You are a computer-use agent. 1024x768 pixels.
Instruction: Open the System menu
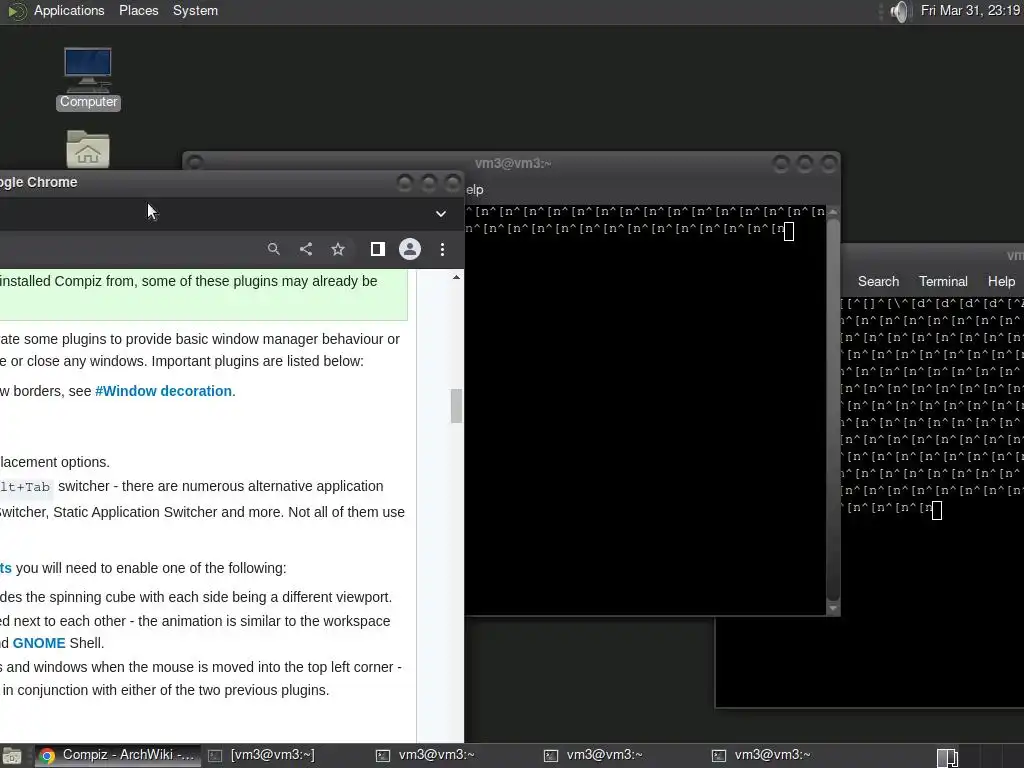[x=195, y=10]
